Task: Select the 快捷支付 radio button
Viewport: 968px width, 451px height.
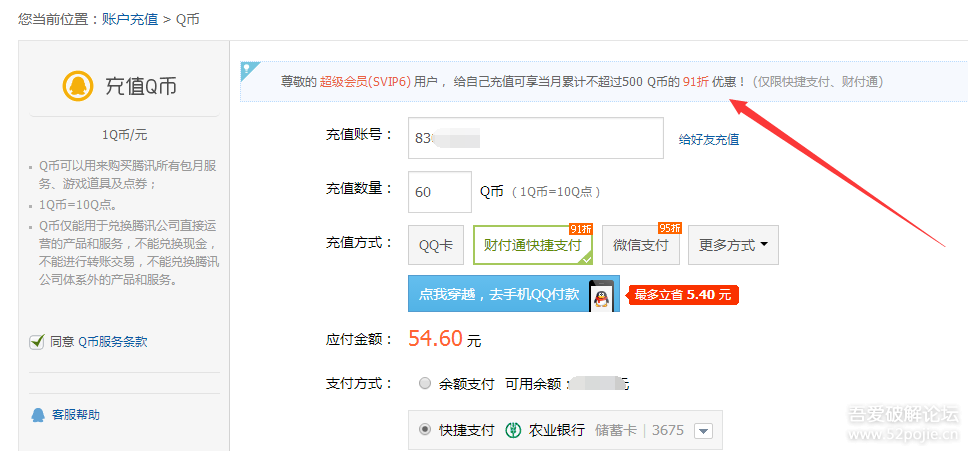Action: point(425,429)
